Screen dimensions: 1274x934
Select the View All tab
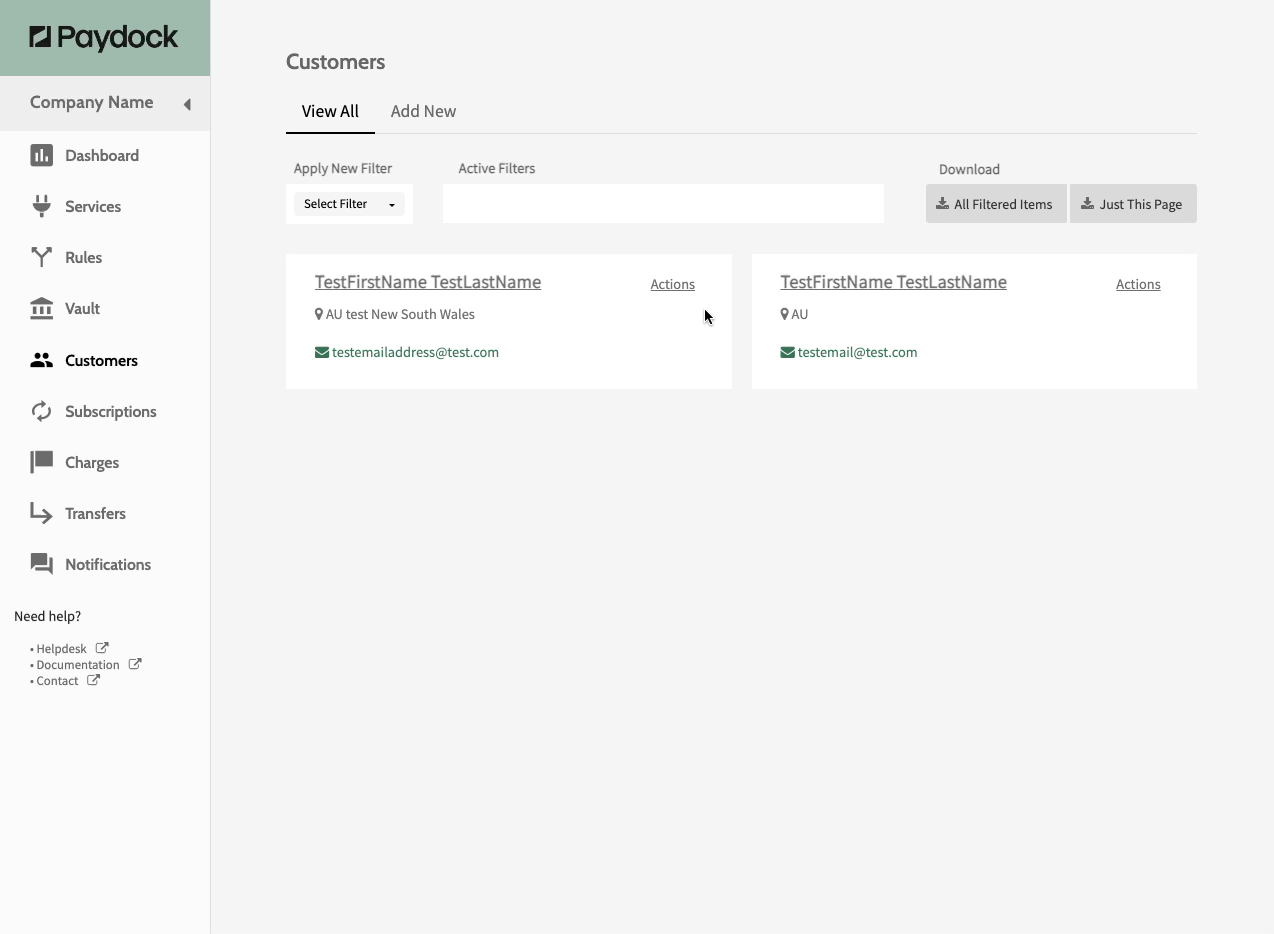pyautogui.click(x=330, y=111)
